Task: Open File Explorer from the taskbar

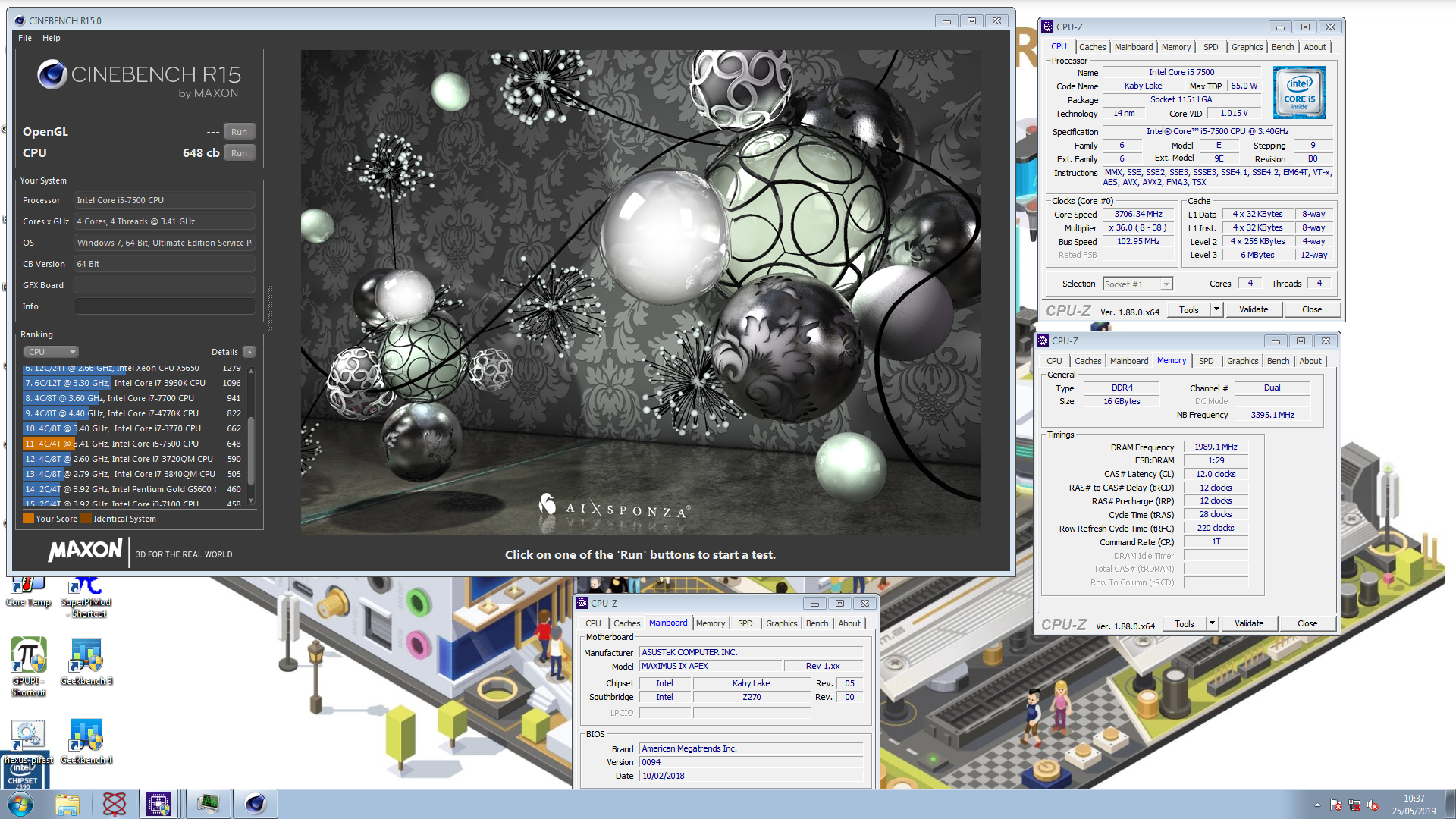Action: coord(67,804)
